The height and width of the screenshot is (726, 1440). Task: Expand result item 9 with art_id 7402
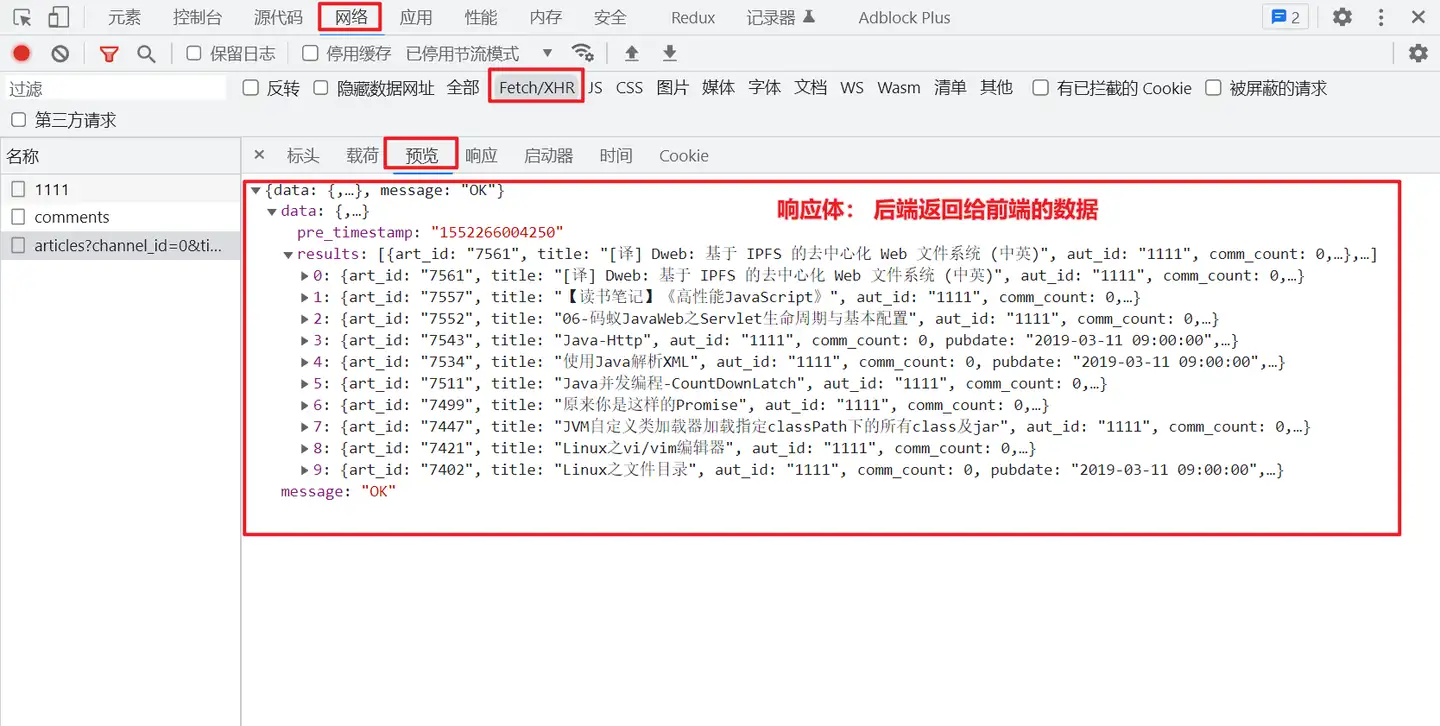[x=305, y=470]
